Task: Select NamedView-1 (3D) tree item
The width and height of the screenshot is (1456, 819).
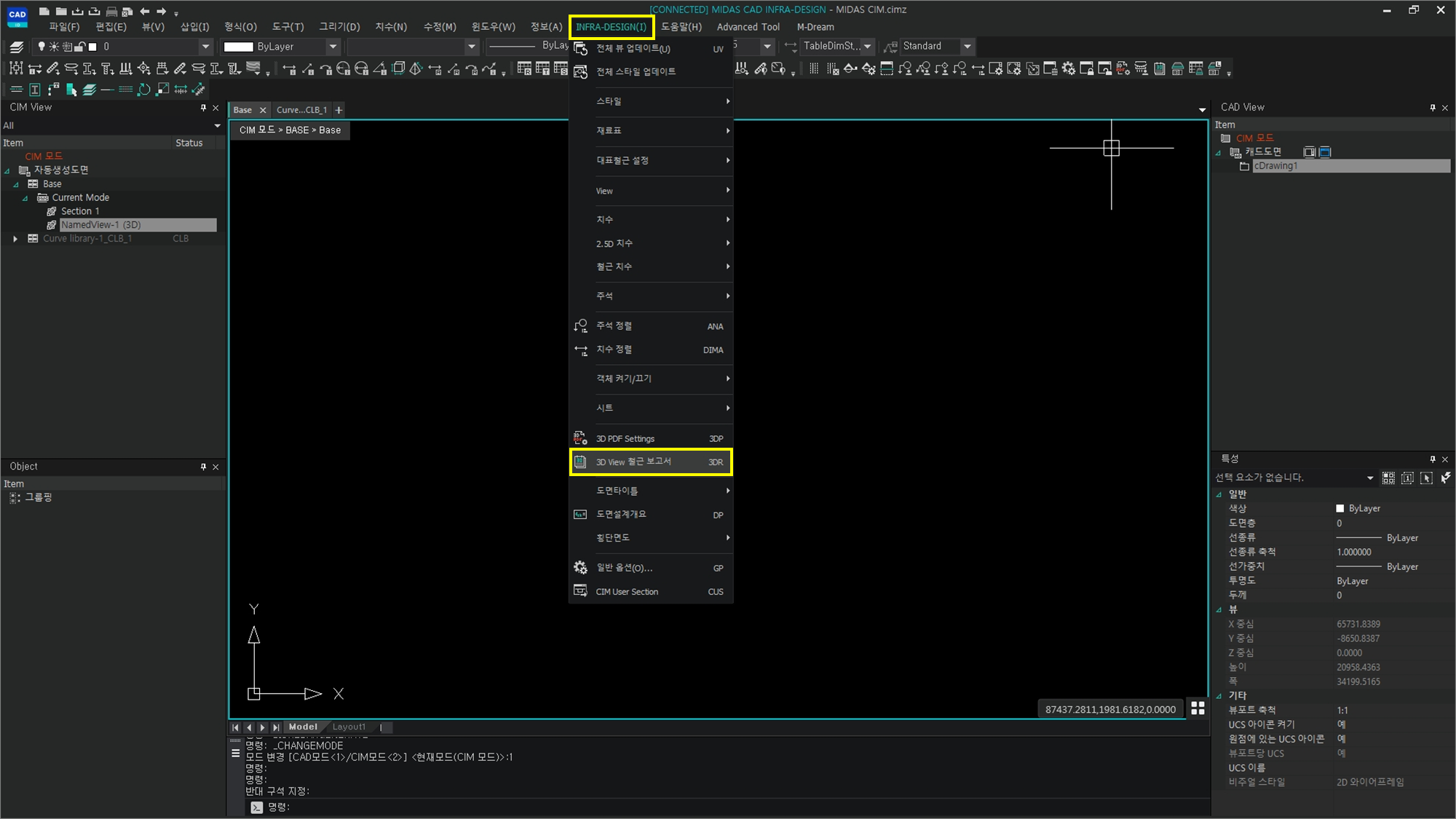Action: (x=138, y=225)
